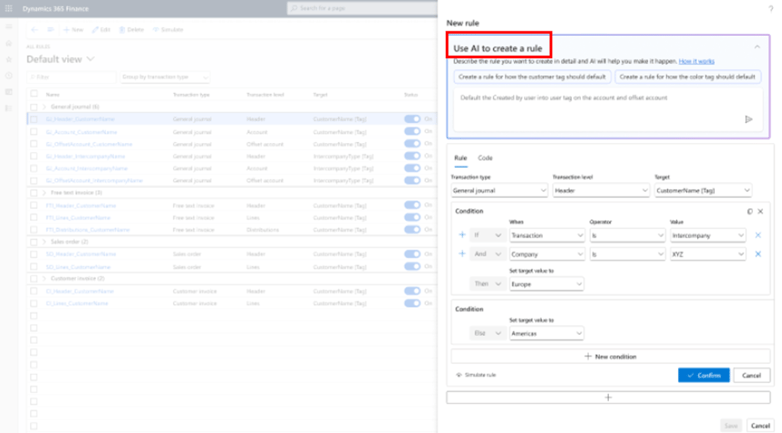Open the Transaction level Header dropdown

[600, 191]
